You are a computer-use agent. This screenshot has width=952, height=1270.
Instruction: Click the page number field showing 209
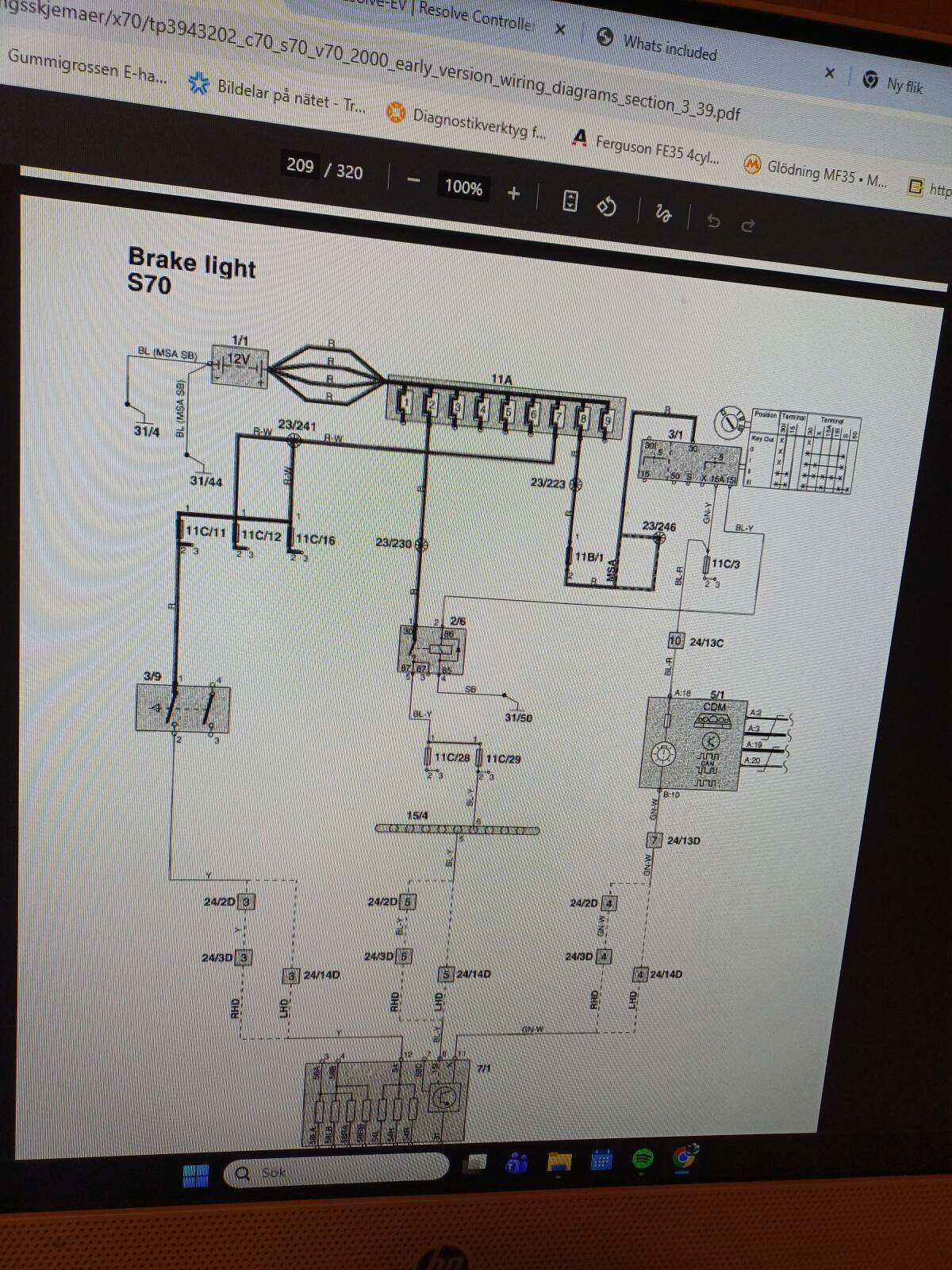300,165
